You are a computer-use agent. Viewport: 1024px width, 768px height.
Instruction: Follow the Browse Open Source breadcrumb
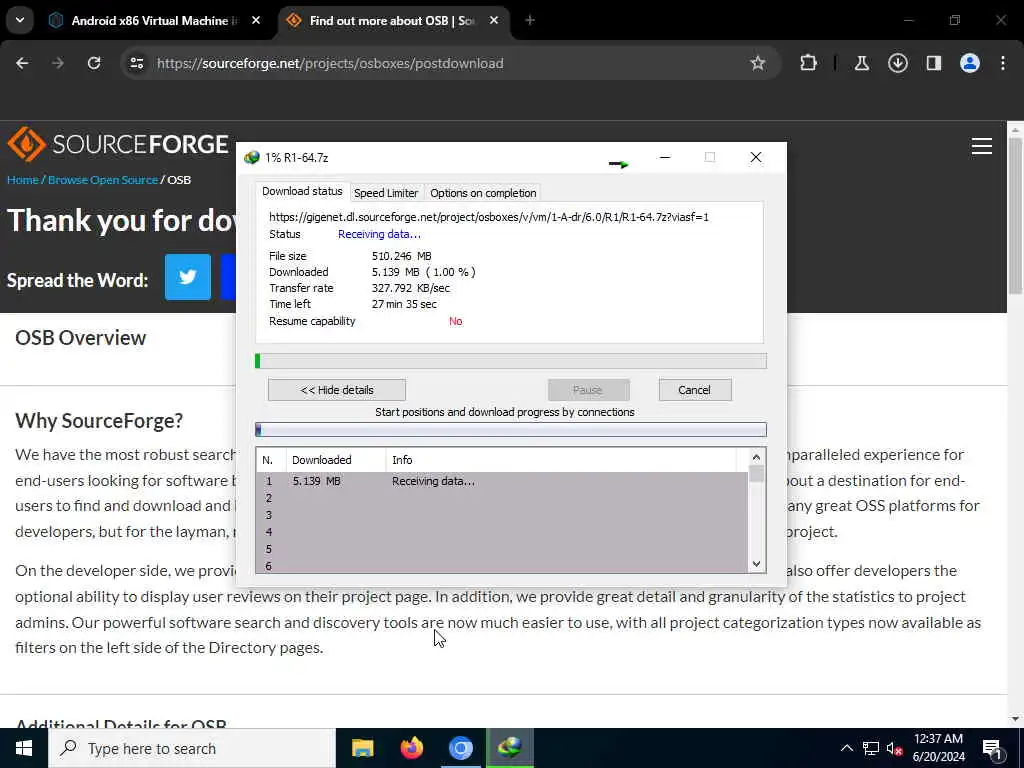click(x=103, y=180)
